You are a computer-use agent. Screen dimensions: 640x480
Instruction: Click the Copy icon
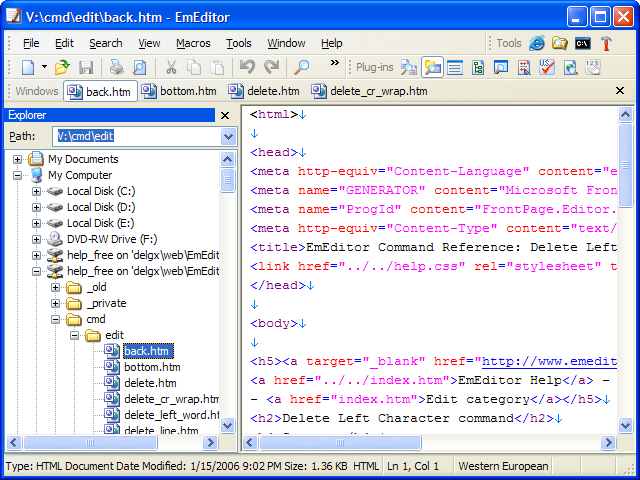coord(194,67)
